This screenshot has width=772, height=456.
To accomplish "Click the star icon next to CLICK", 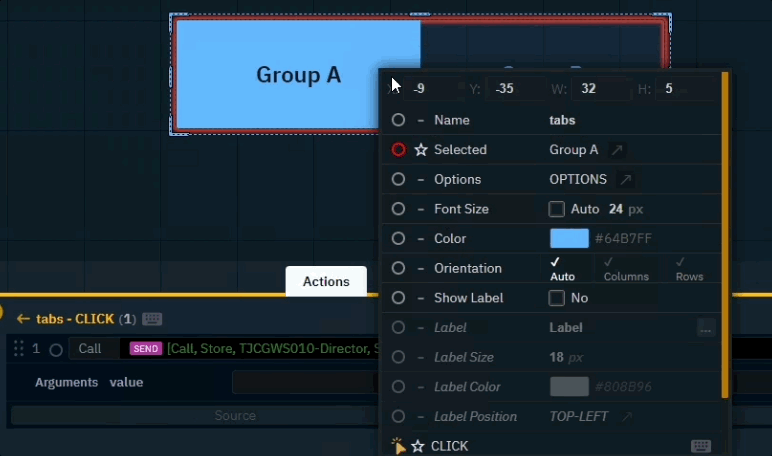I will 418,446.
